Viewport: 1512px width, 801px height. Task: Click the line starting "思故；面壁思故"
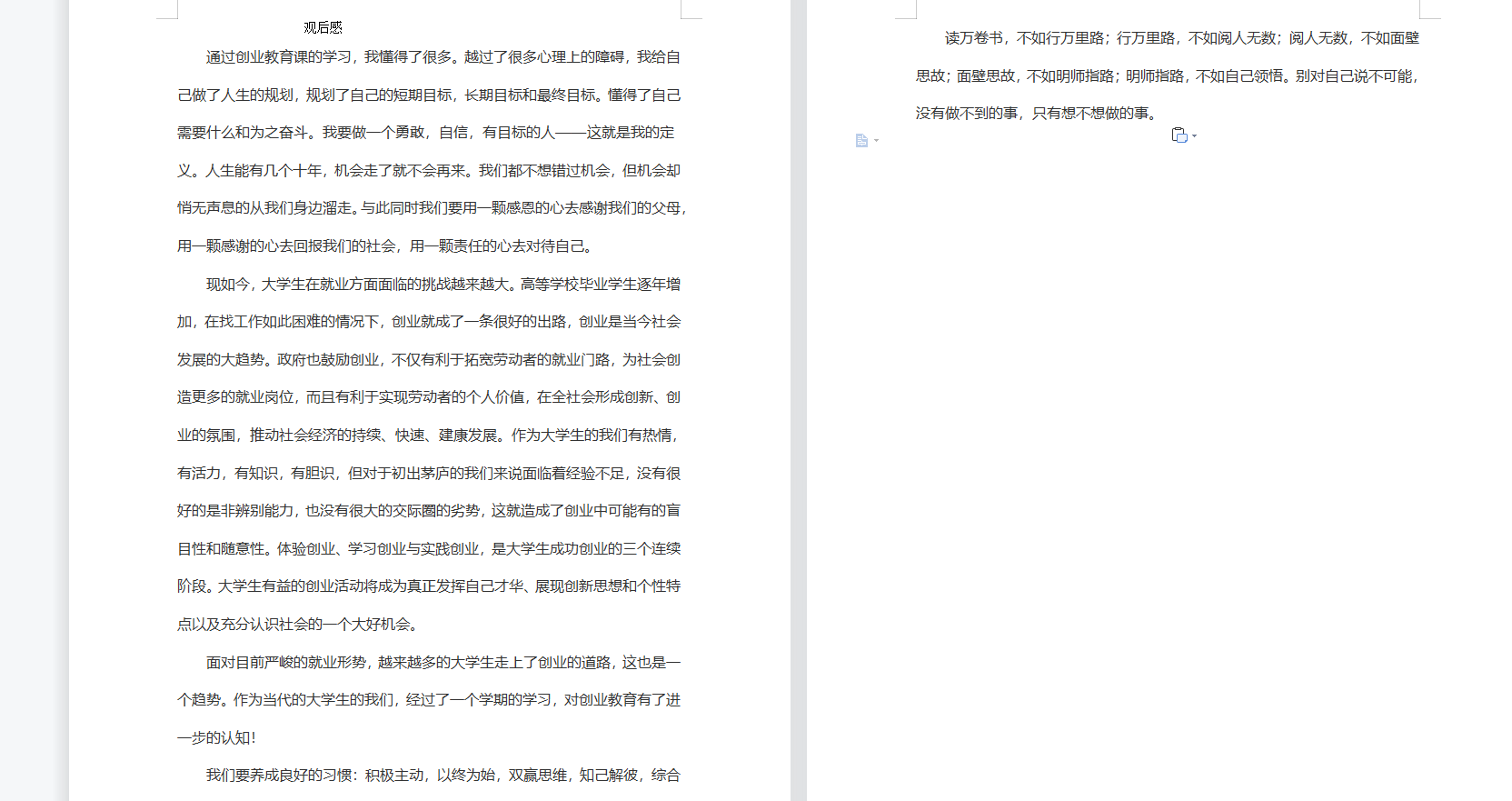click(x=1168, y=76)
